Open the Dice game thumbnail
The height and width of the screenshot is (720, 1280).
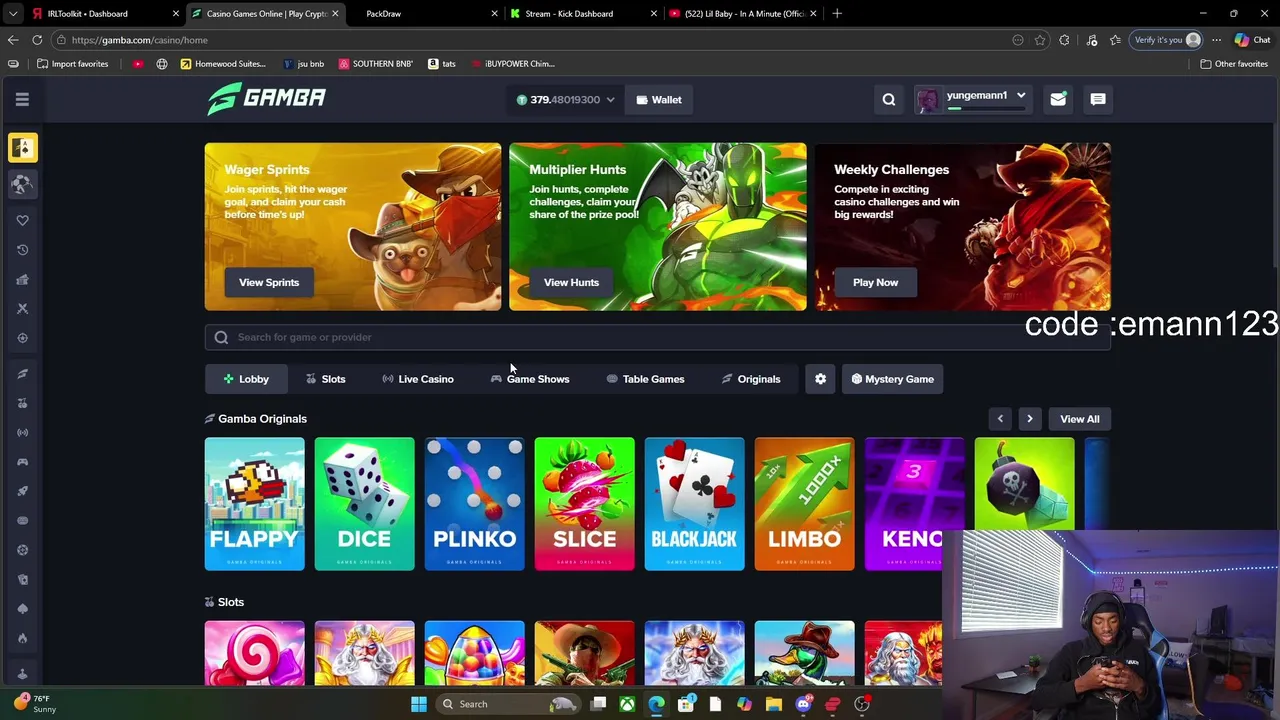[x=364, y=504]
